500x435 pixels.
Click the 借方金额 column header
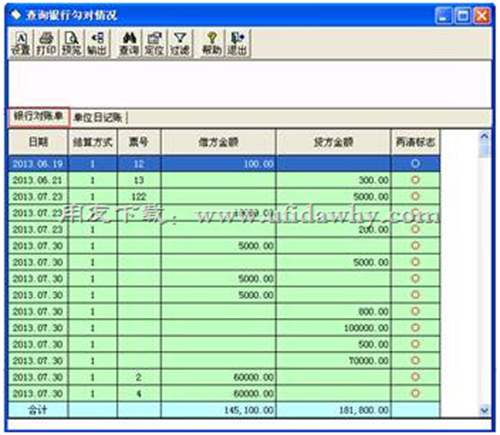pyautogui.click(x=218, y=142)
